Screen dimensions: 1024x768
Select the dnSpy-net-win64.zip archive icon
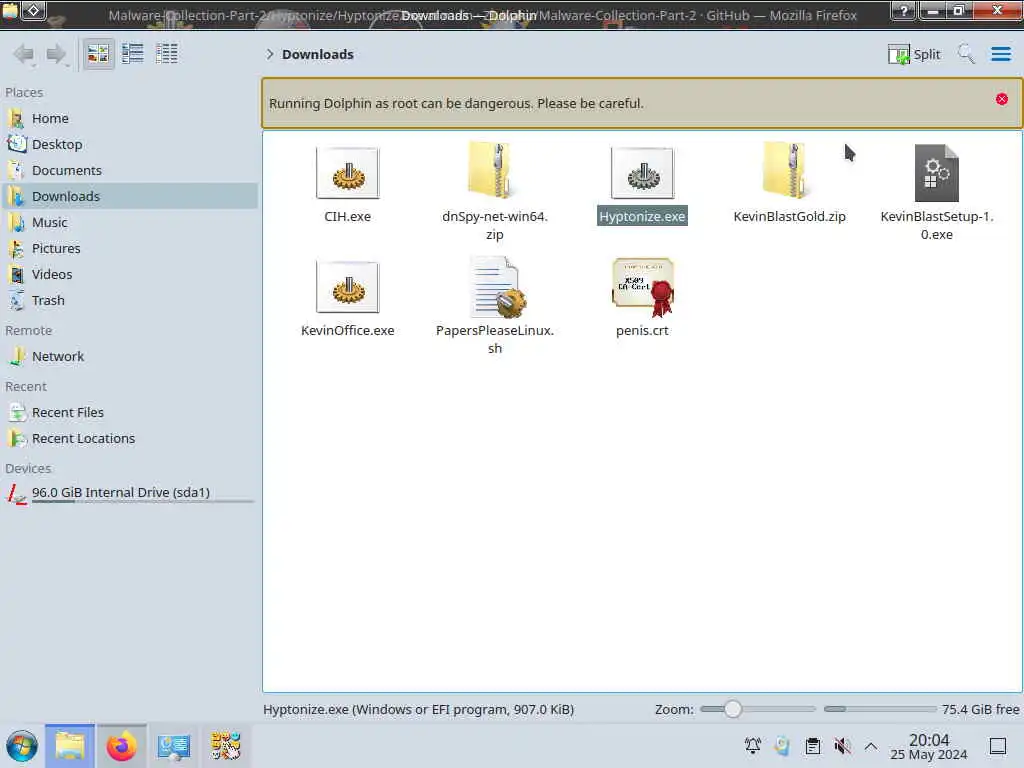494,171
